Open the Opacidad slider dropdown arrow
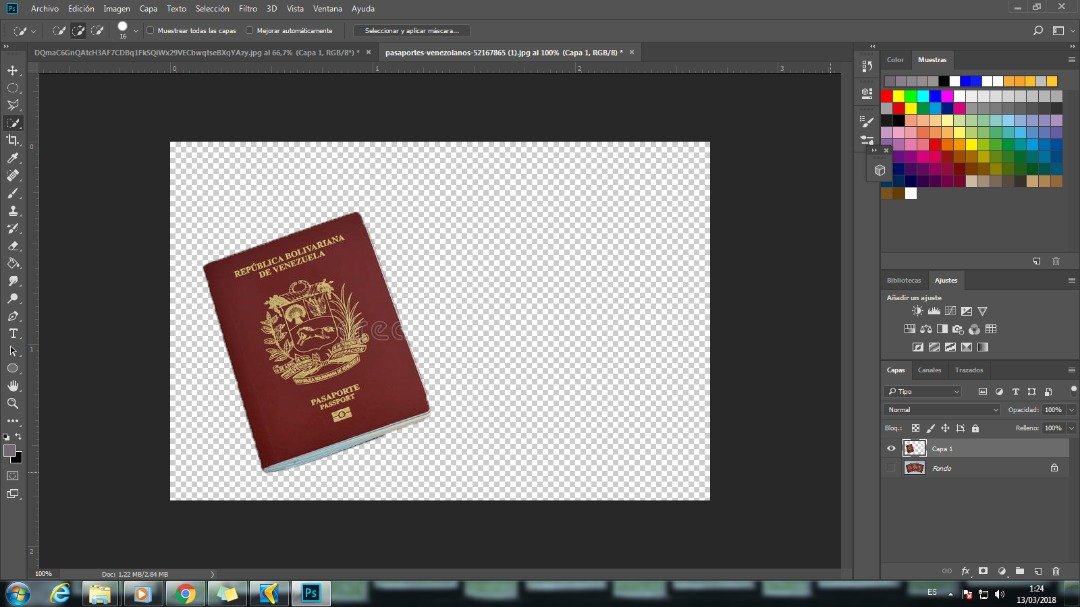1080x607 pixels. point(1071,410)
